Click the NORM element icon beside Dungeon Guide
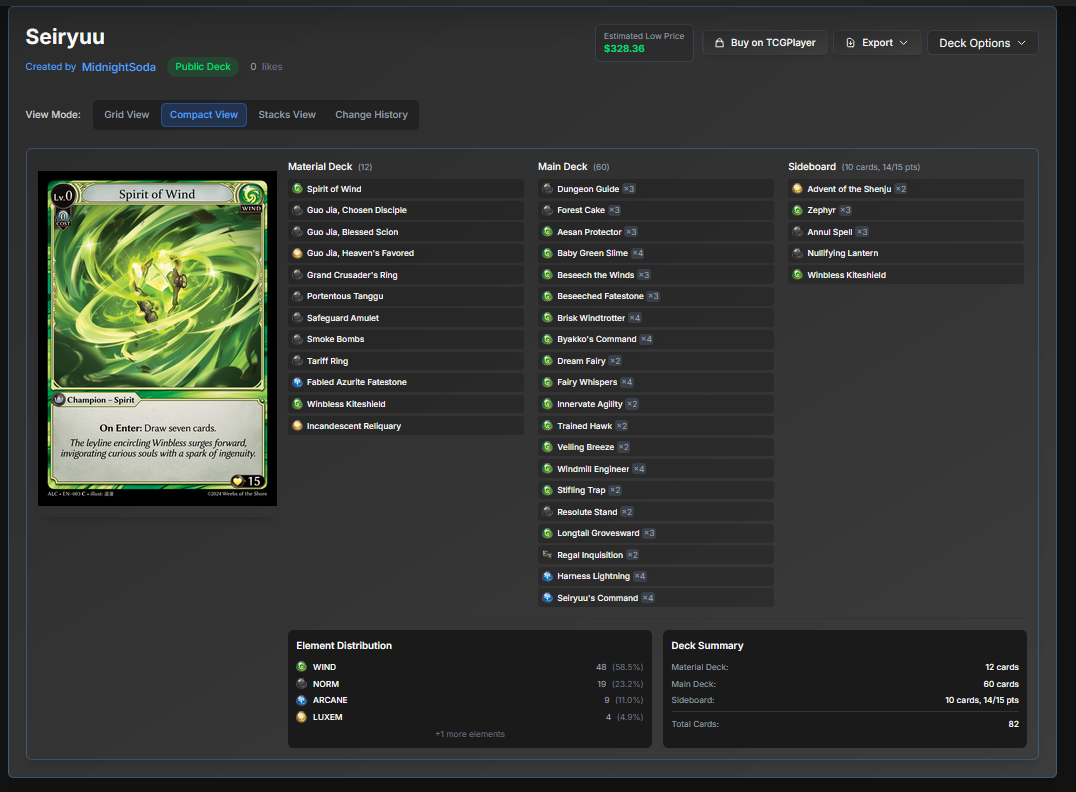The width and height of the screenshot is (1076, 792). click(548, 188)
